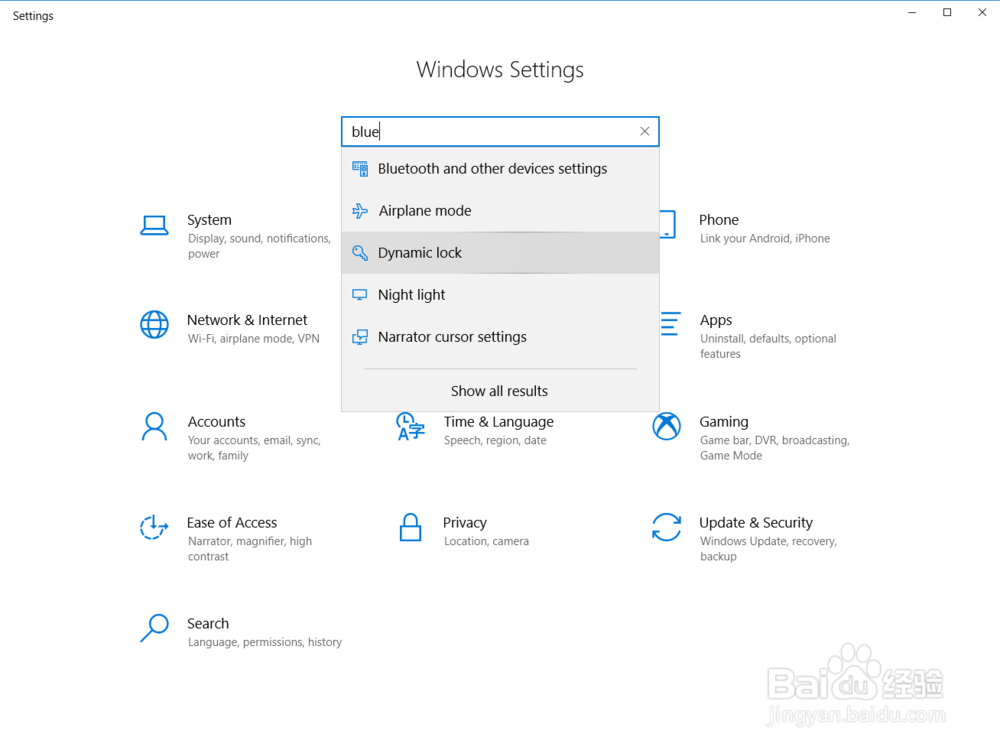
Task: Click the Time & Language icon
Action: pyautogui.click(x=410, y=427)
